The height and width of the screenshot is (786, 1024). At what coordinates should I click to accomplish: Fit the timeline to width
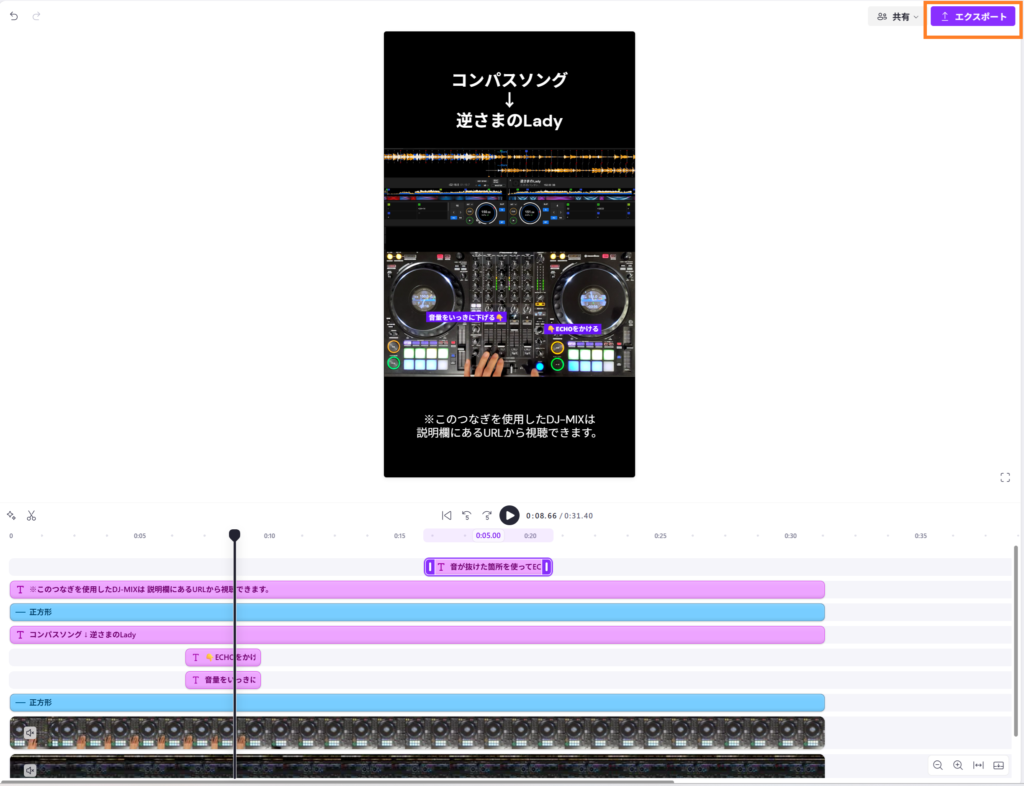(978, 765)
